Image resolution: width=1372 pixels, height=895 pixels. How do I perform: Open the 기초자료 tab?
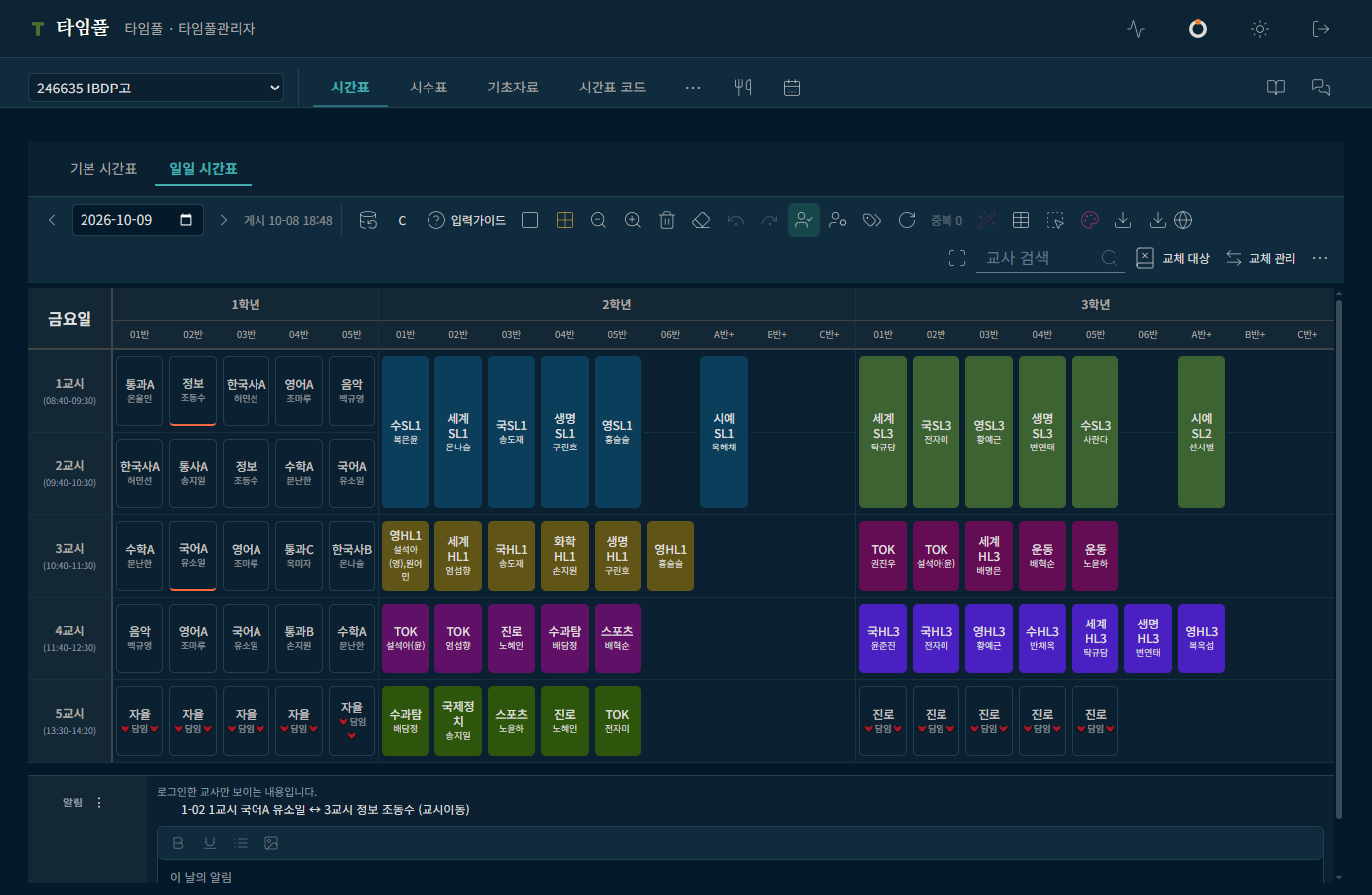click(x=513, y=88)
